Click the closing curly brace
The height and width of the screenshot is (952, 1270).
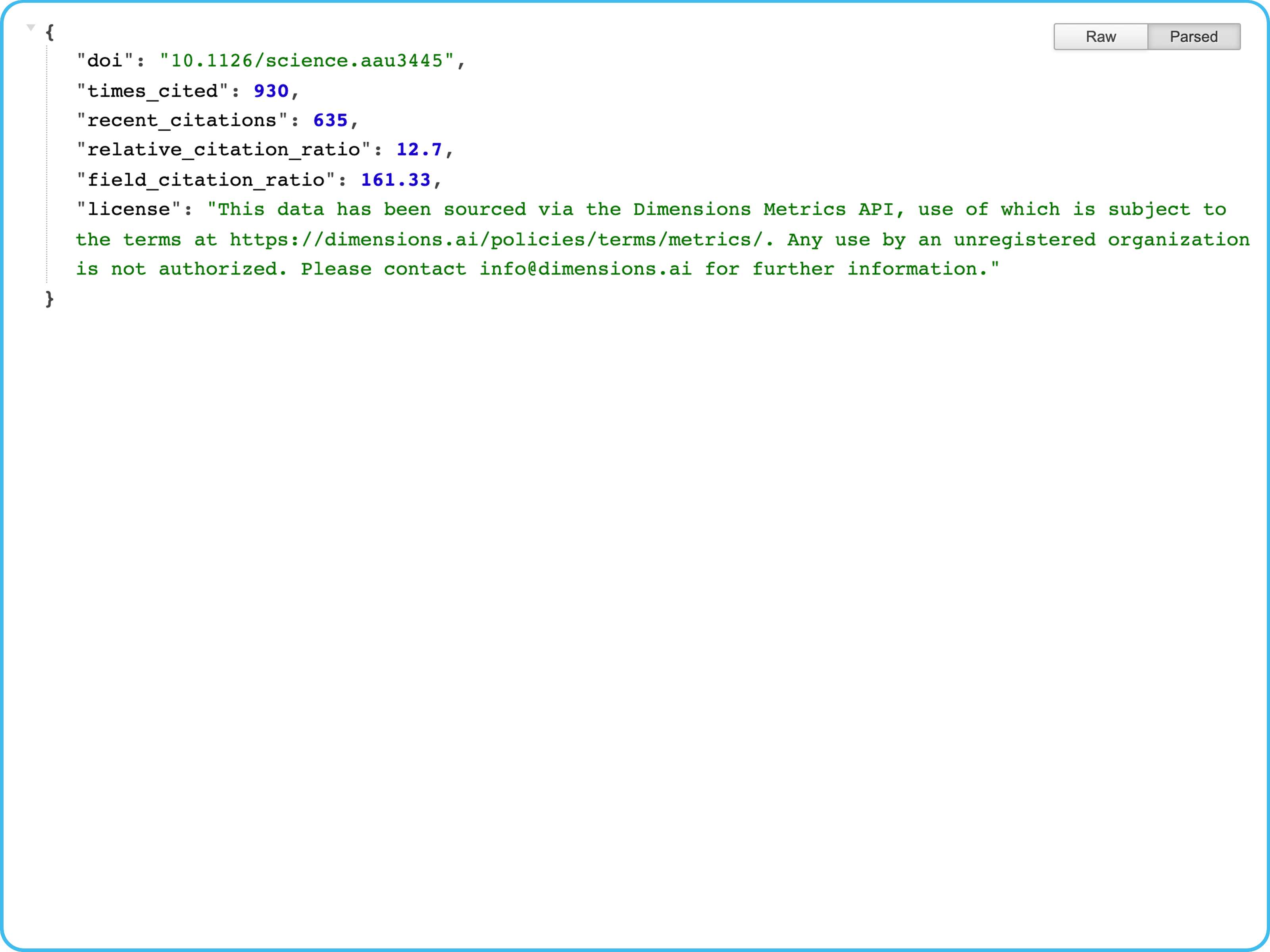pos(50,298)
